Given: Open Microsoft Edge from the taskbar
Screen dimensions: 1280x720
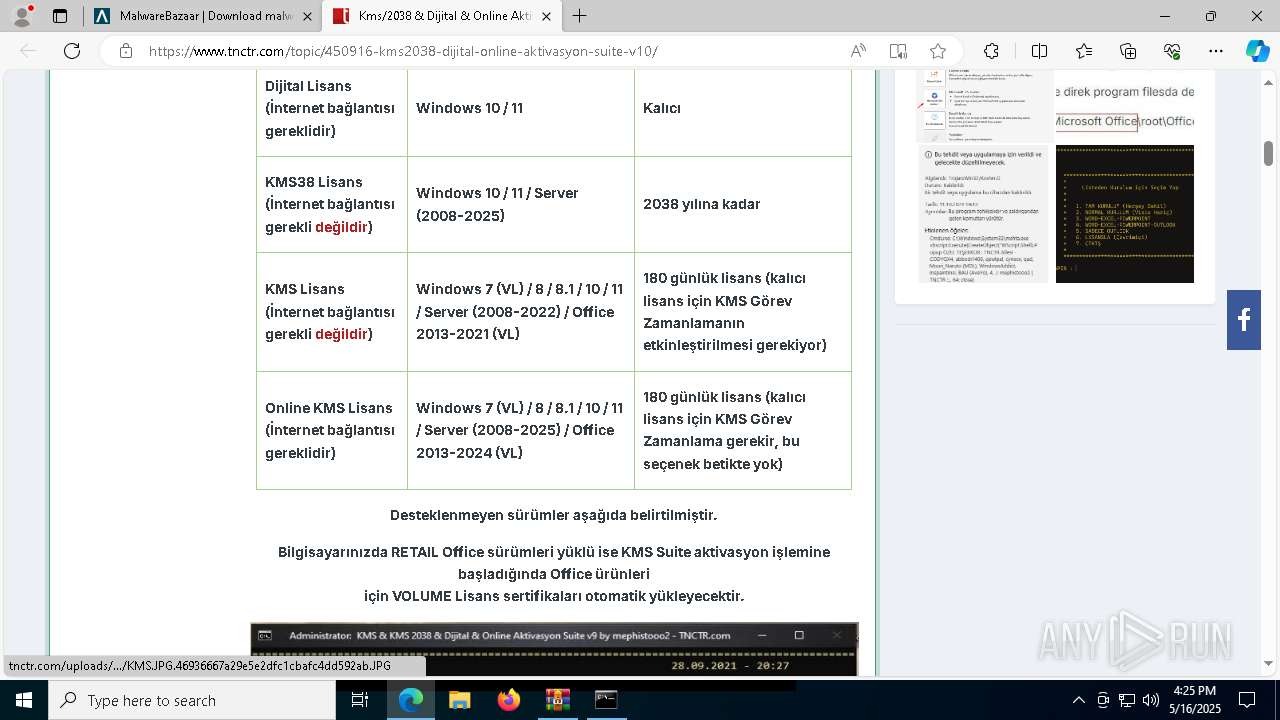Looking at the screenshot, I should (411, 700).
